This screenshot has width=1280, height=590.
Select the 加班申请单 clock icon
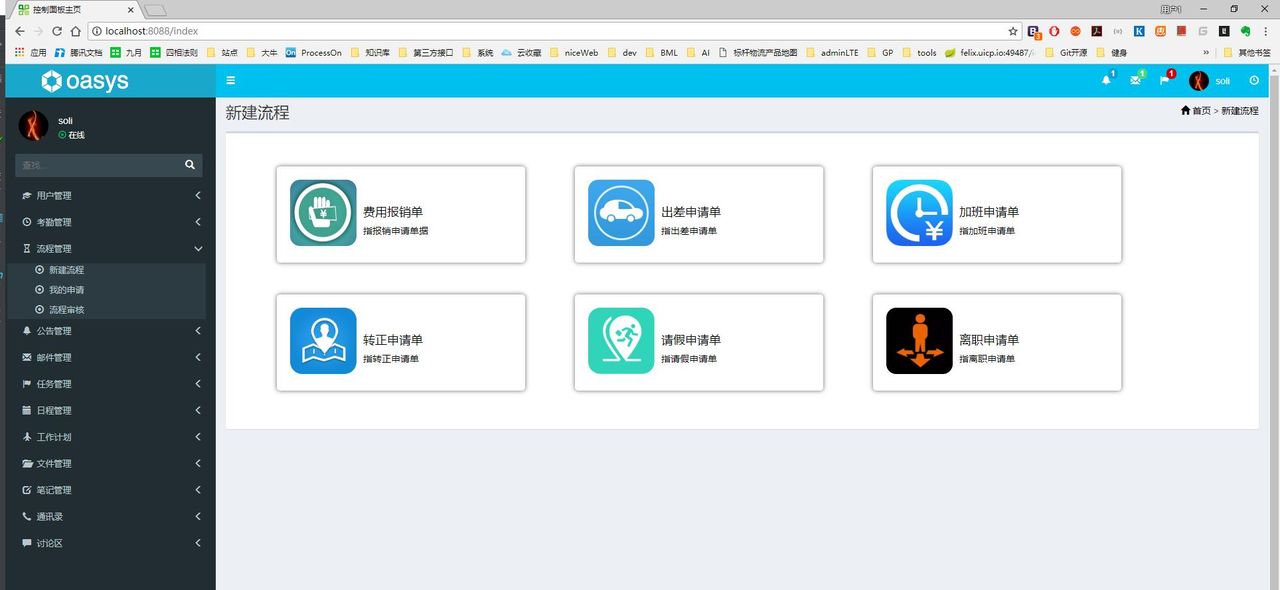[x=919, y=213]
